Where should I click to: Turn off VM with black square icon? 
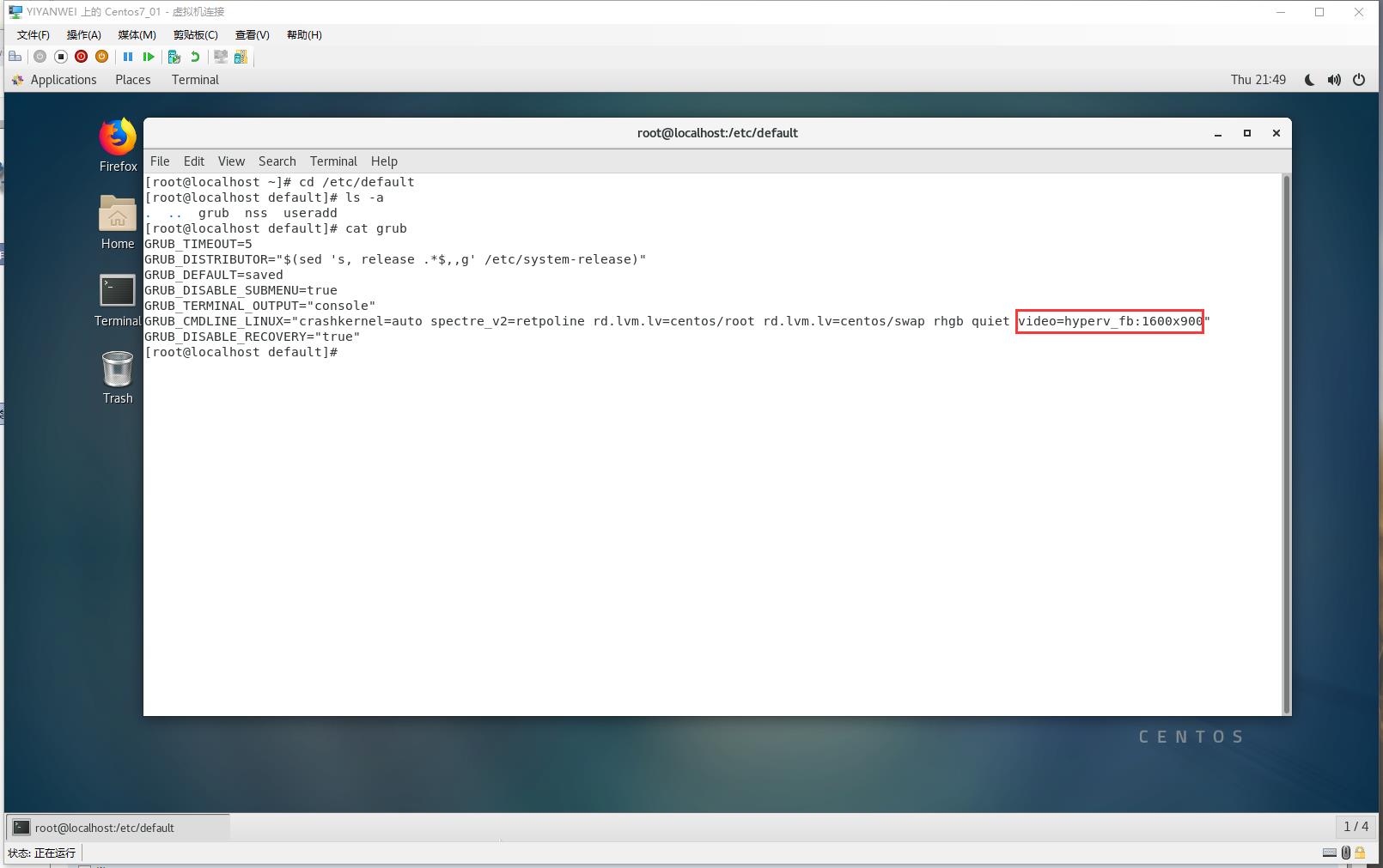(x=60, y=57)
